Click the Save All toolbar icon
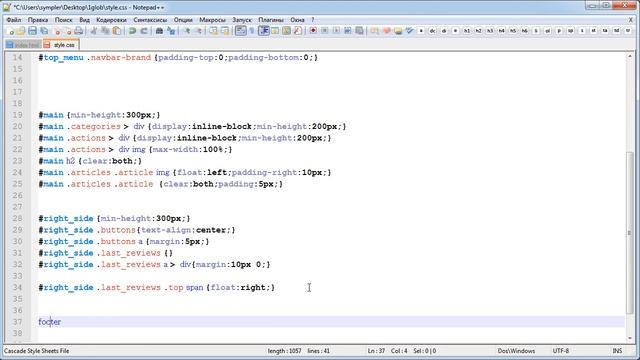Screen dimensions: 640x360 click(x=44, y=31)
